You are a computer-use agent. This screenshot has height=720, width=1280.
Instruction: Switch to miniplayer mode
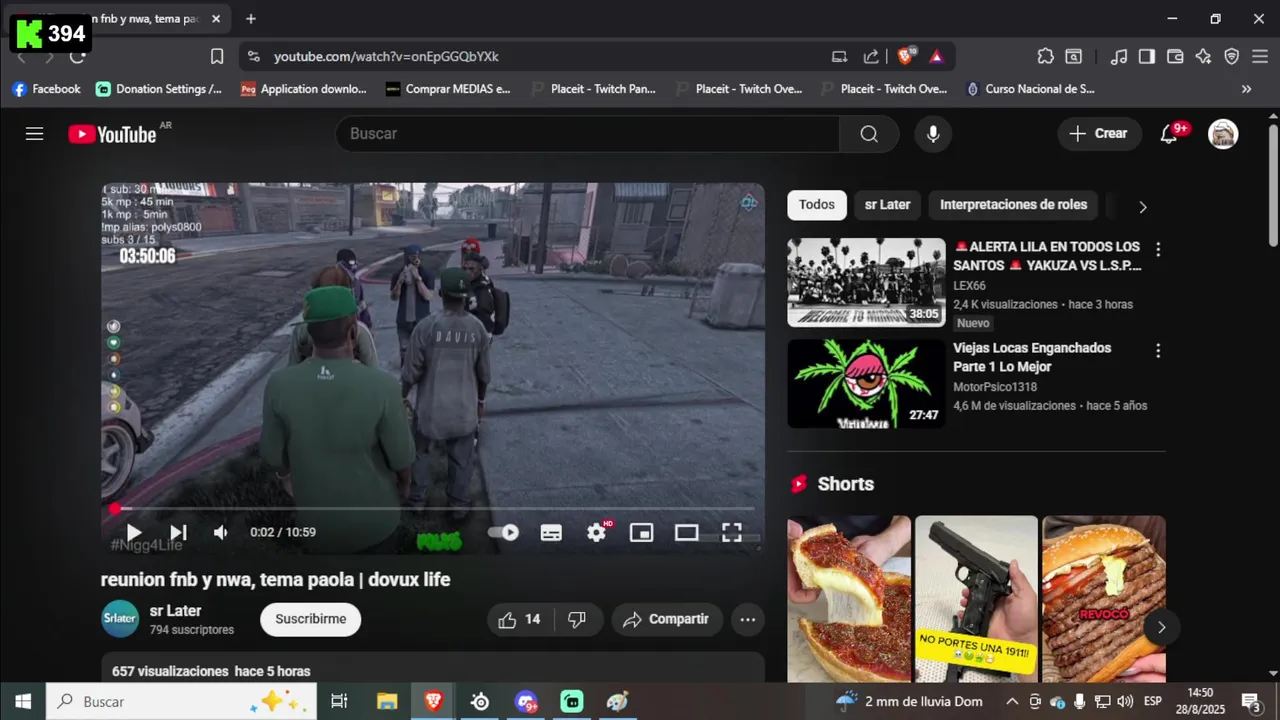[x=641, y=533]
